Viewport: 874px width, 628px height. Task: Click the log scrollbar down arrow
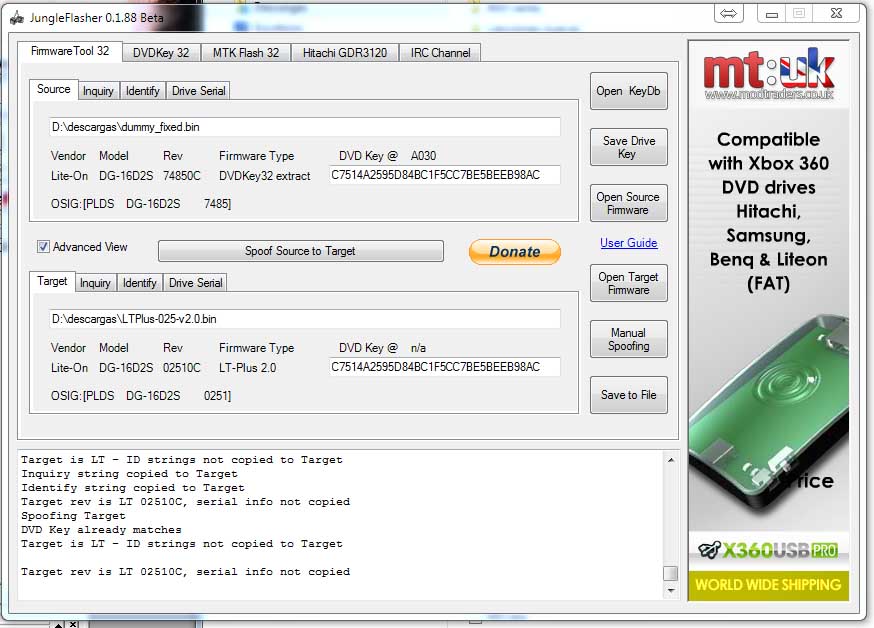[671, 590]
